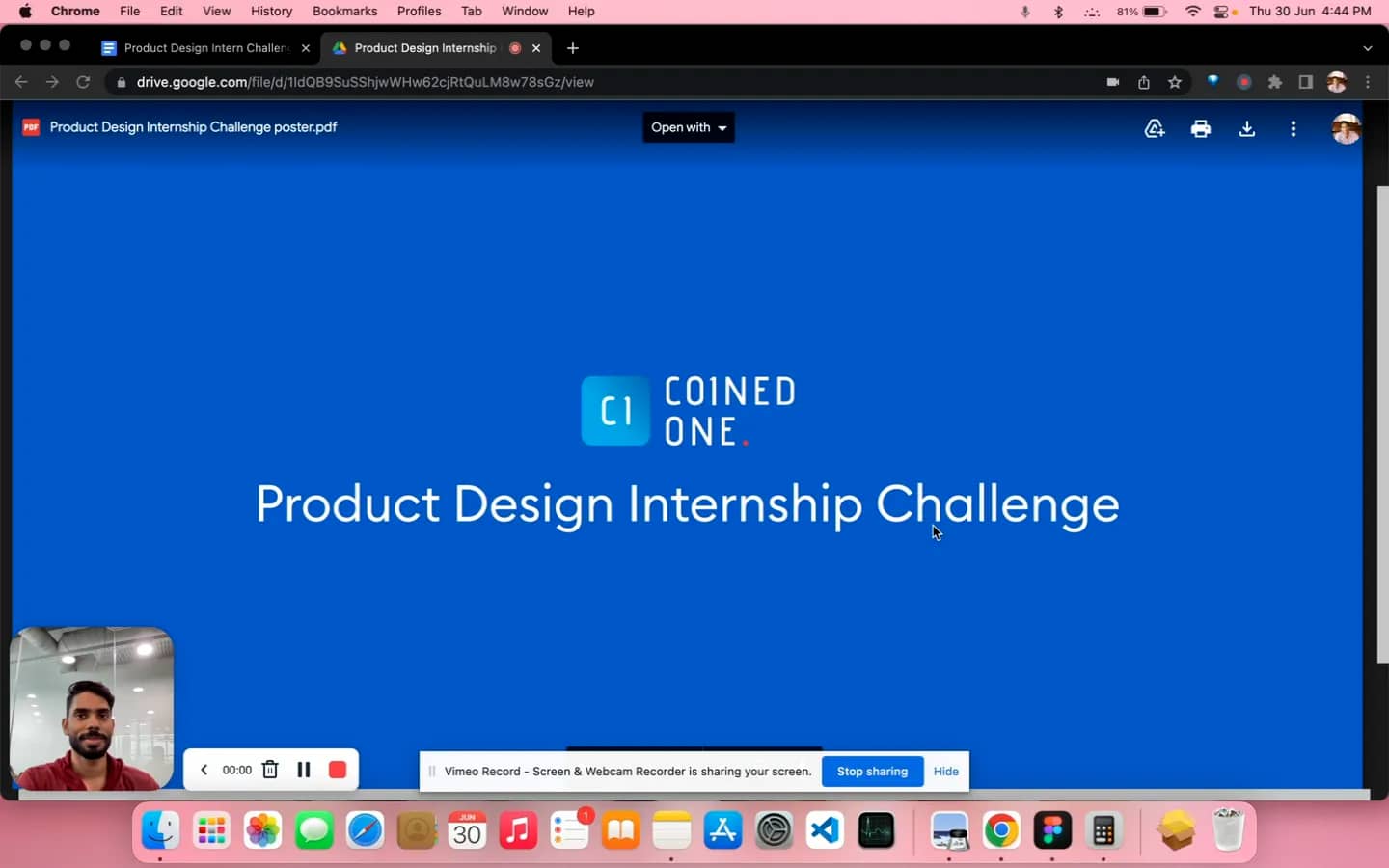Open the Help menu
Viewport: 1389px width, 868px height.
point(581,11)
